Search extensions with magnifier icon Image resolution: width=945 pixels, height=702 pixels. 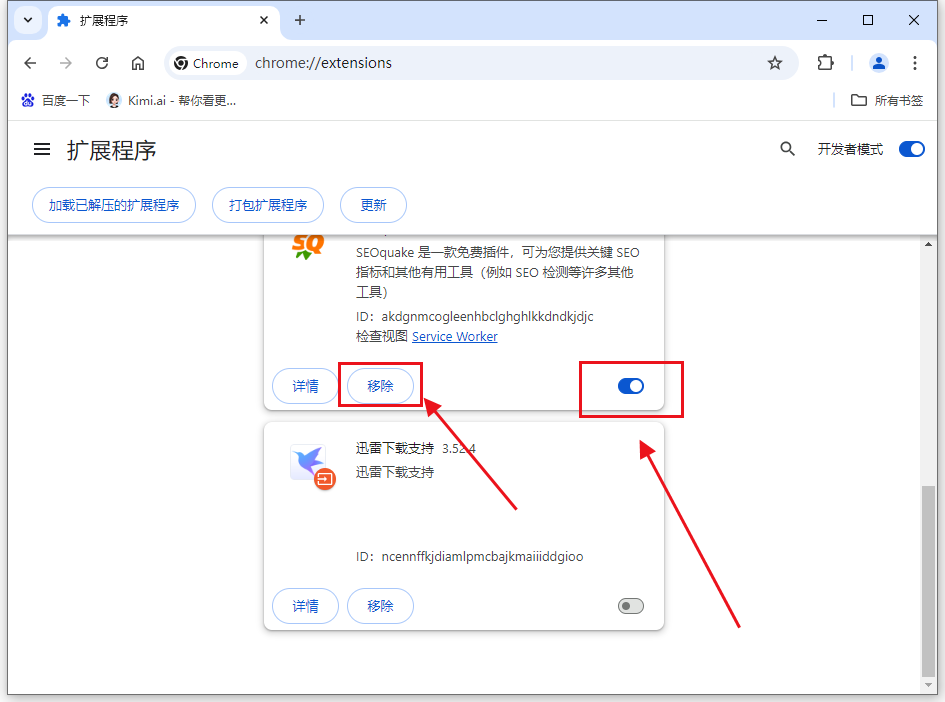click(787, 149)
